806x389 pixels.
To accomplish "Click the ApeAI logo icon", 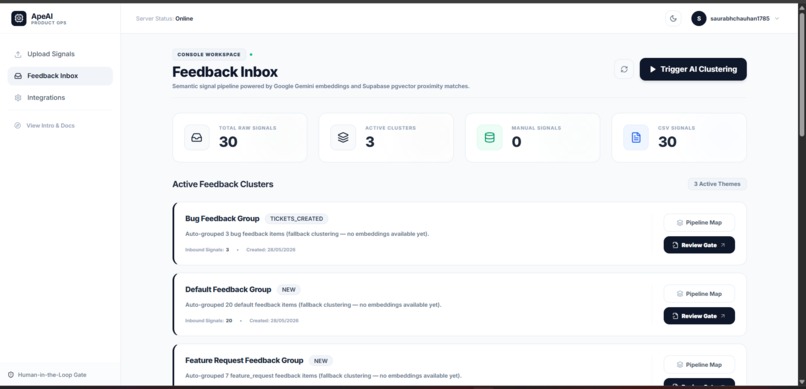I will coord(19,18).
